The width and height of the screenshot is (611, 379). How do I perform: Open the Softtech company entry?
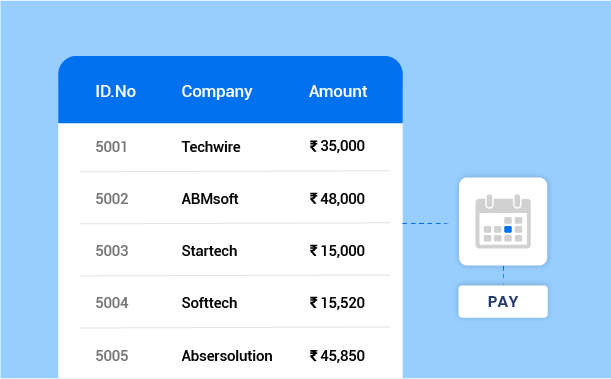pos(209,303)
